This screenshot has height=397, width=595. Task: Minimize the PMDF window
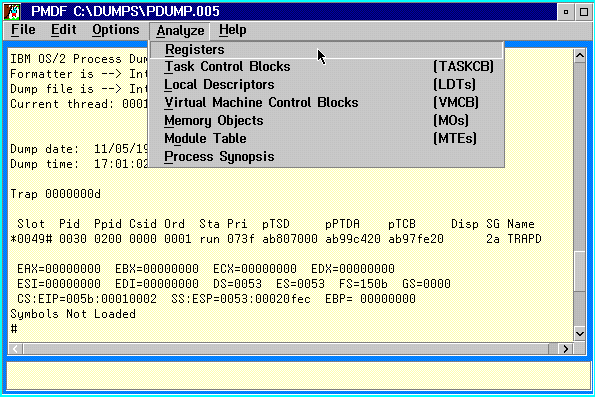tap(566, 12)
